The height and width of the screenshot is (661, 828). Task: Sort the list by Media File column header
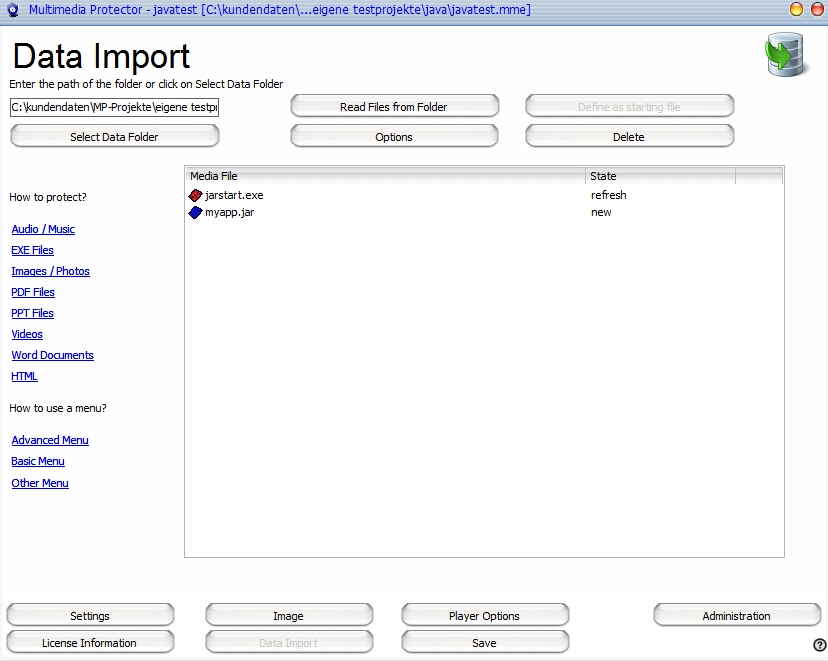coord(385,176)
